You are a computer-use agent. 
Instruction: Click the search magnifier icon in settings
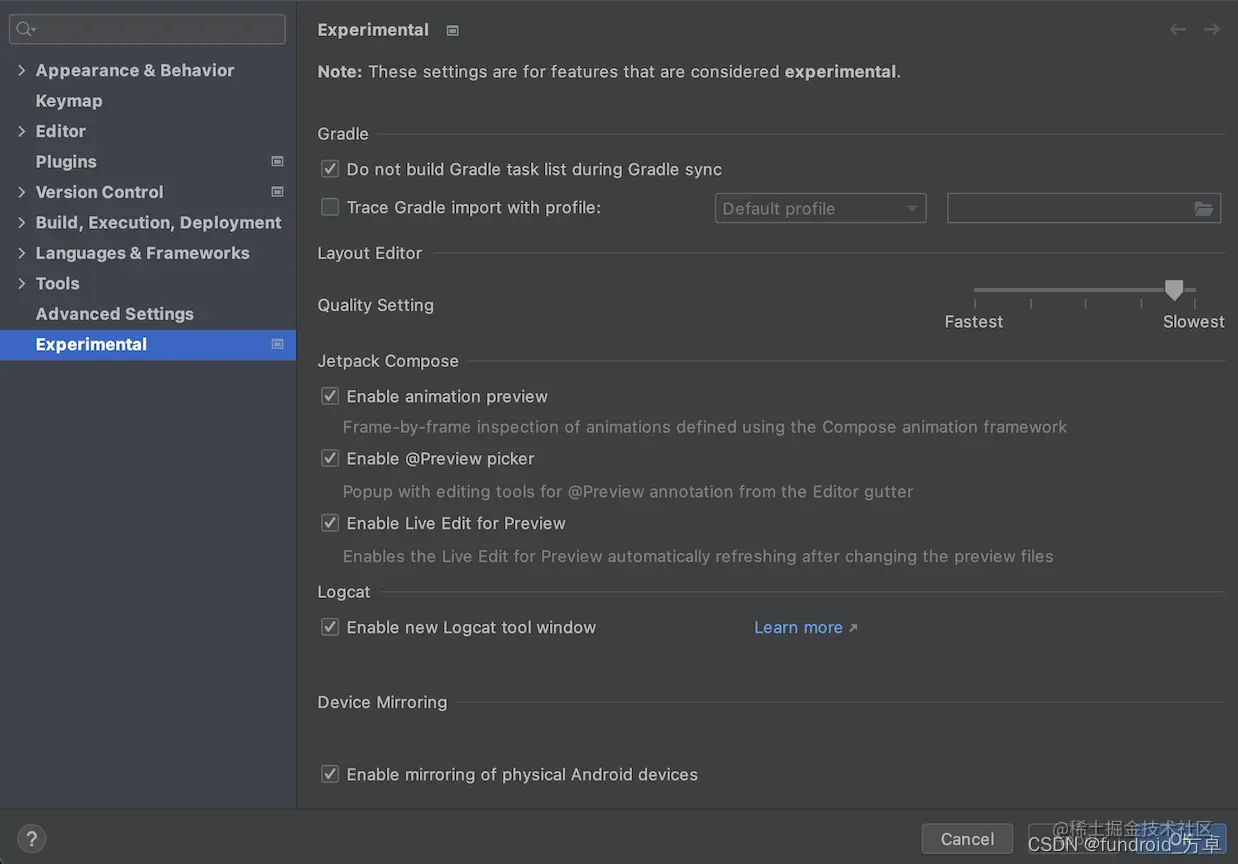[x=25, y=30]
